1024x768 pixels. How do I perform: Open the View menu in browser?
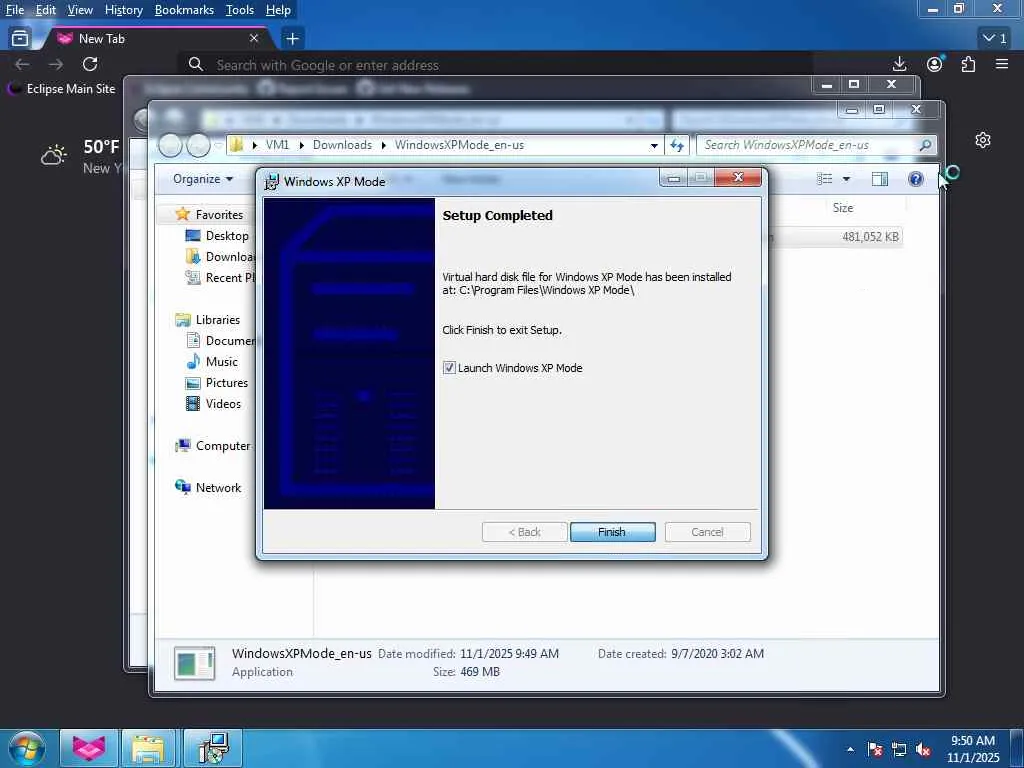(x=80, y=10)
